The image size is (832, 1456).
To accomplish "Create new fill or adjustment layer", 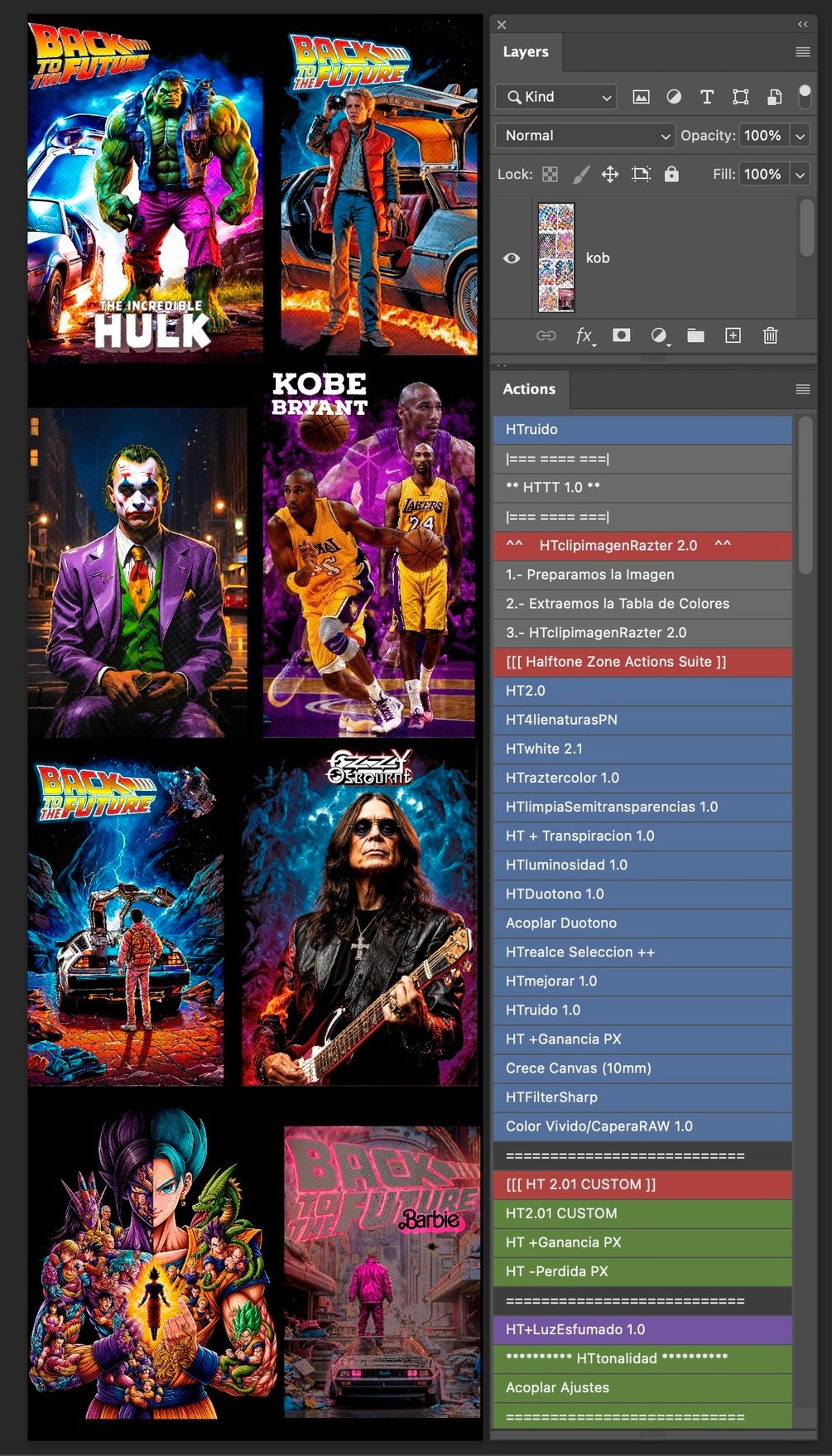I will (659, 335).
